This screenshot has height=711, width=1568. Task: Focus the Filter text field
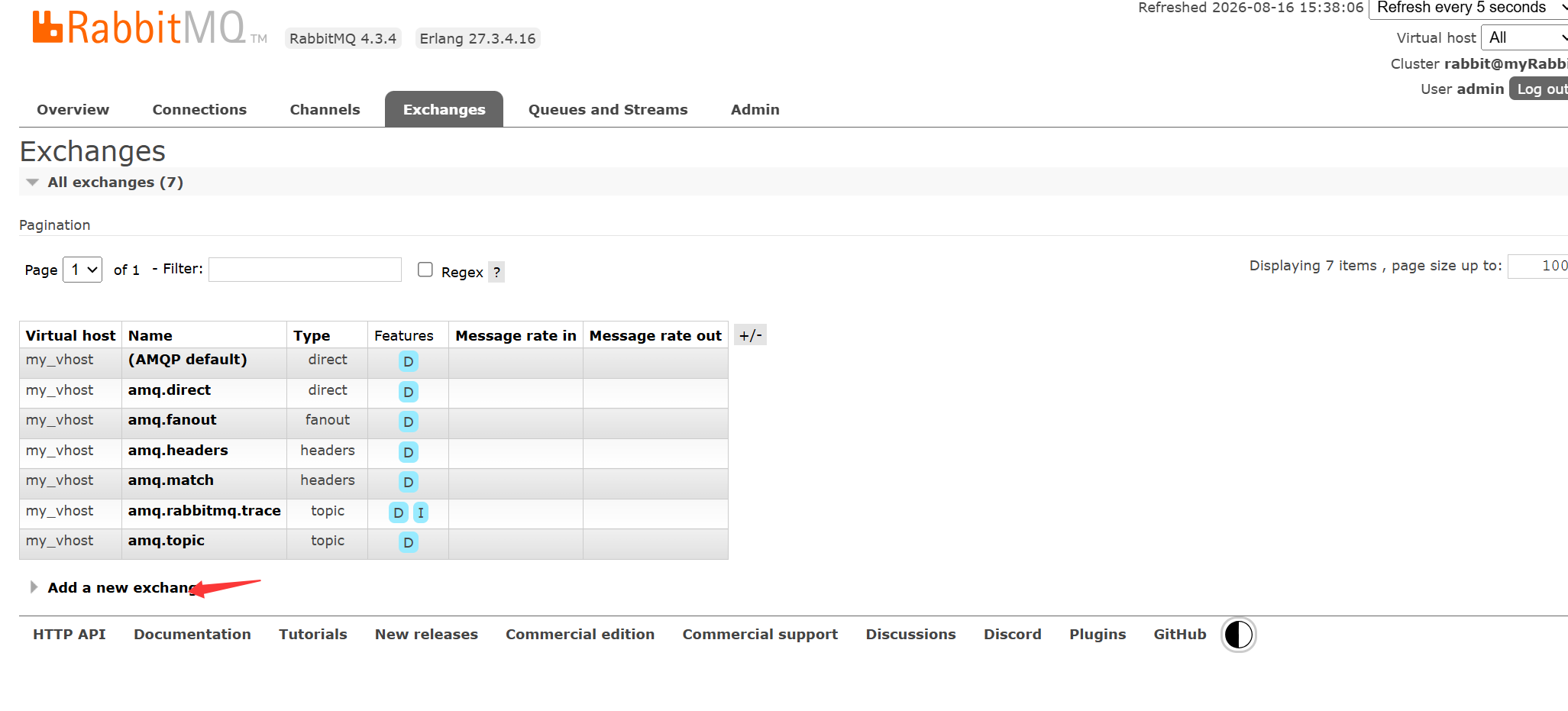tap(305, 270)
